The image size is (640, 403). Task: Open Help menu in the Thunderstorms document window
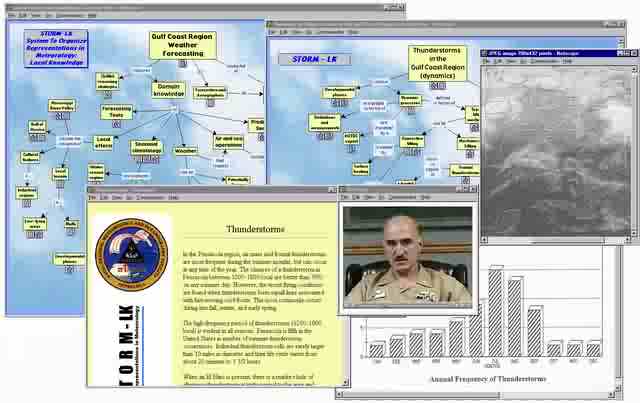click(x=173, y=197)
